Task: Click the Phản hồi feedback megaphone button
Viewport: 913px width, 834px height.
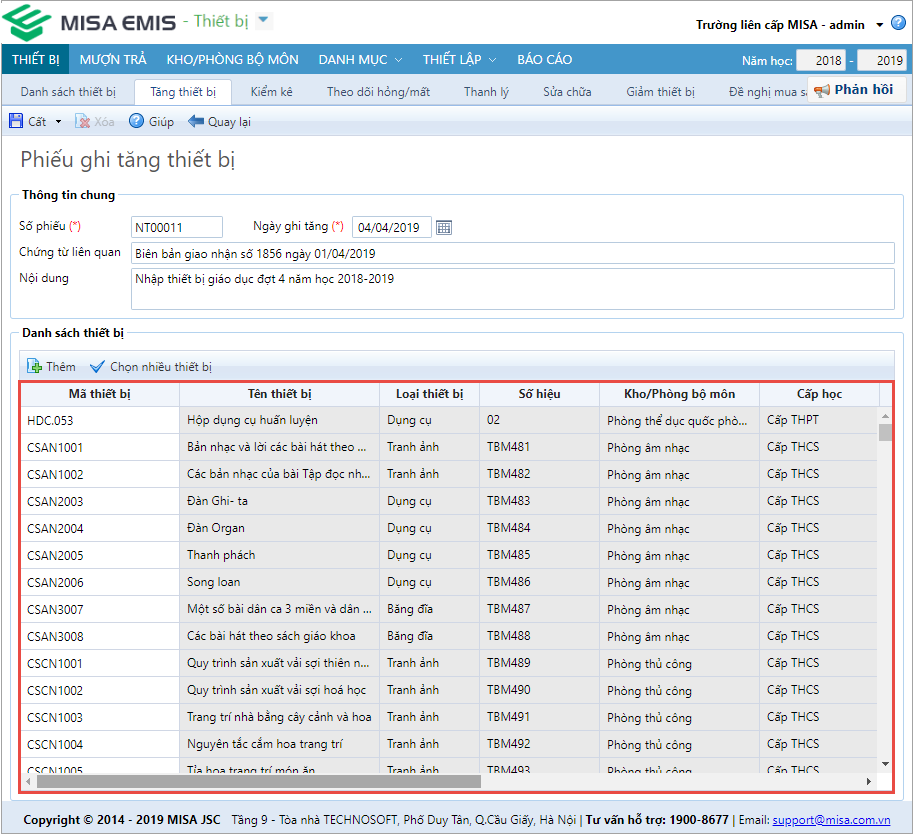Action: [856, 91]
